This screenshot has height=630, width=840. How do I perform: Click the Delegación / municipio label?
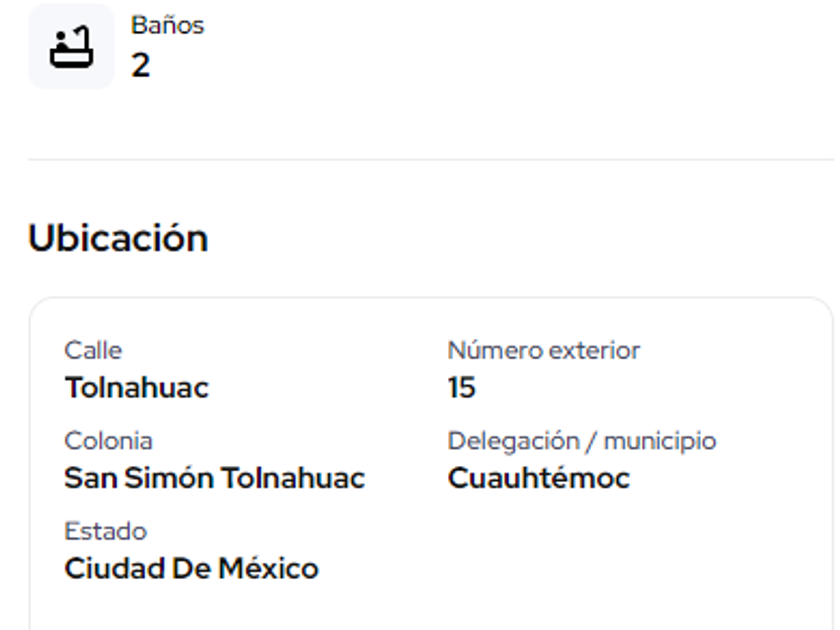tap(582, 441)
